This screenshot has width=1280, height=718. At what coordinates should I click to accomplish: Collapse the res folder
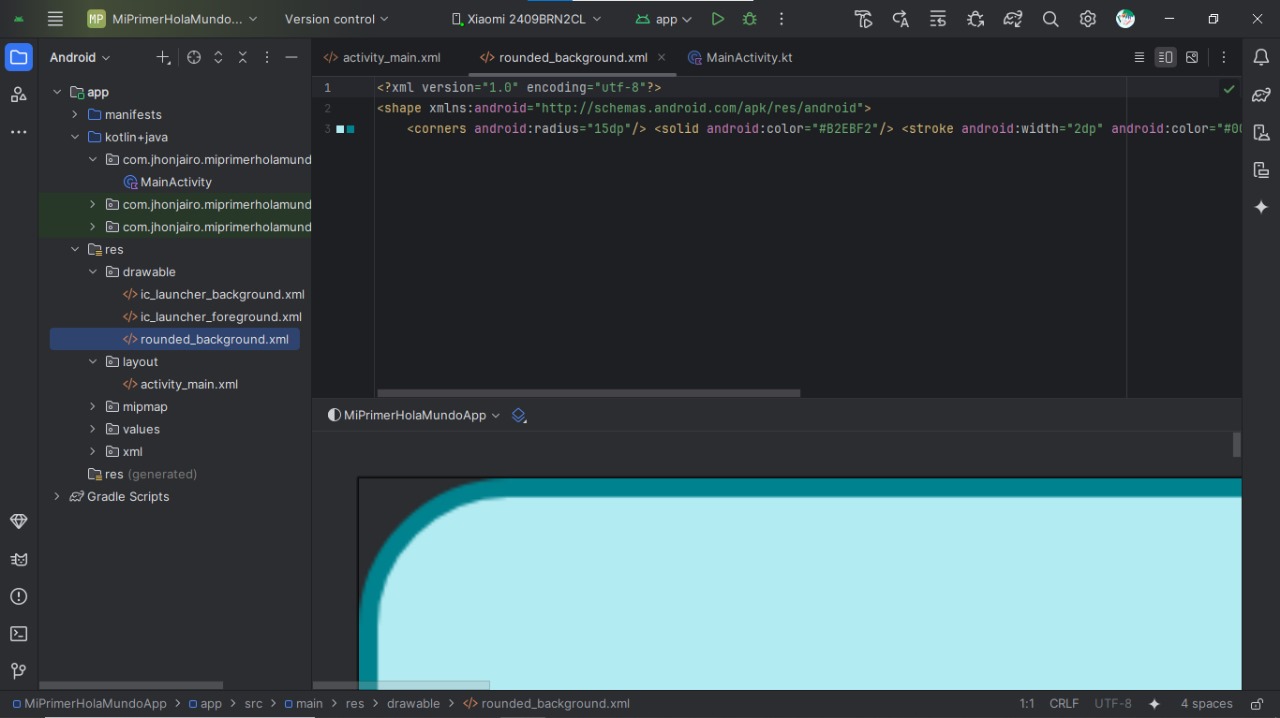(x=75, y=249)
